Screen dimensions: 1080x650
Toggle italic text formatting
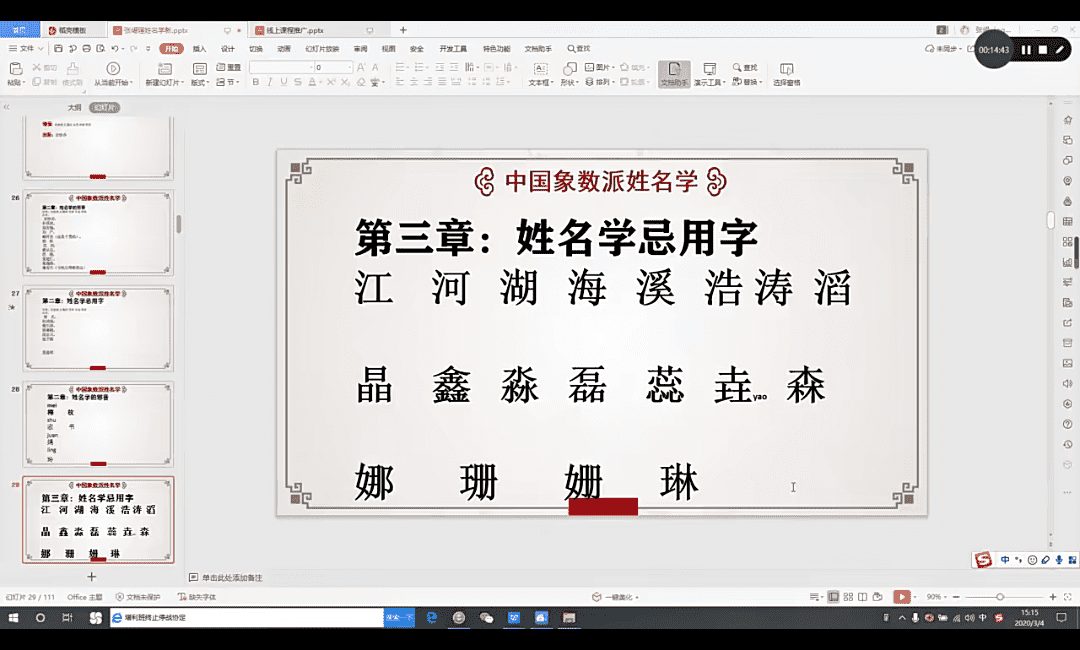tap(269, 82)
